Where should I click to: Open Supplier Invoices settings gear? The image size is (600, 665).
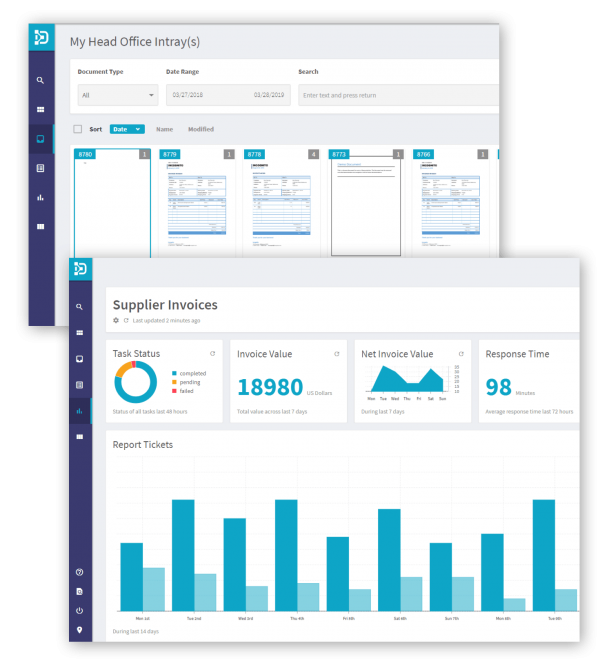pos(116,321)
